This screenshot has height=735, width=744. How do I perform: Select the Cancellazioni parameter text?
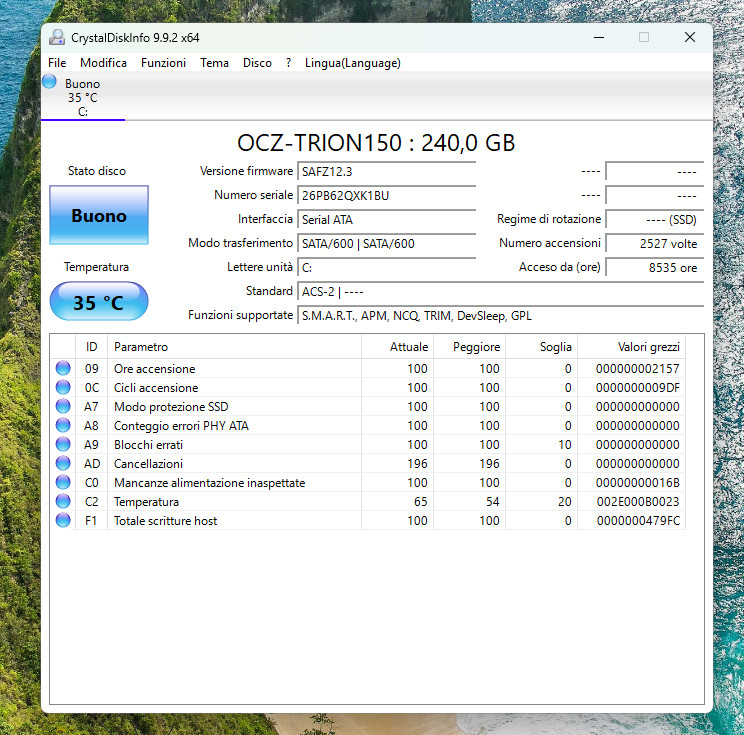click(149, 464)
